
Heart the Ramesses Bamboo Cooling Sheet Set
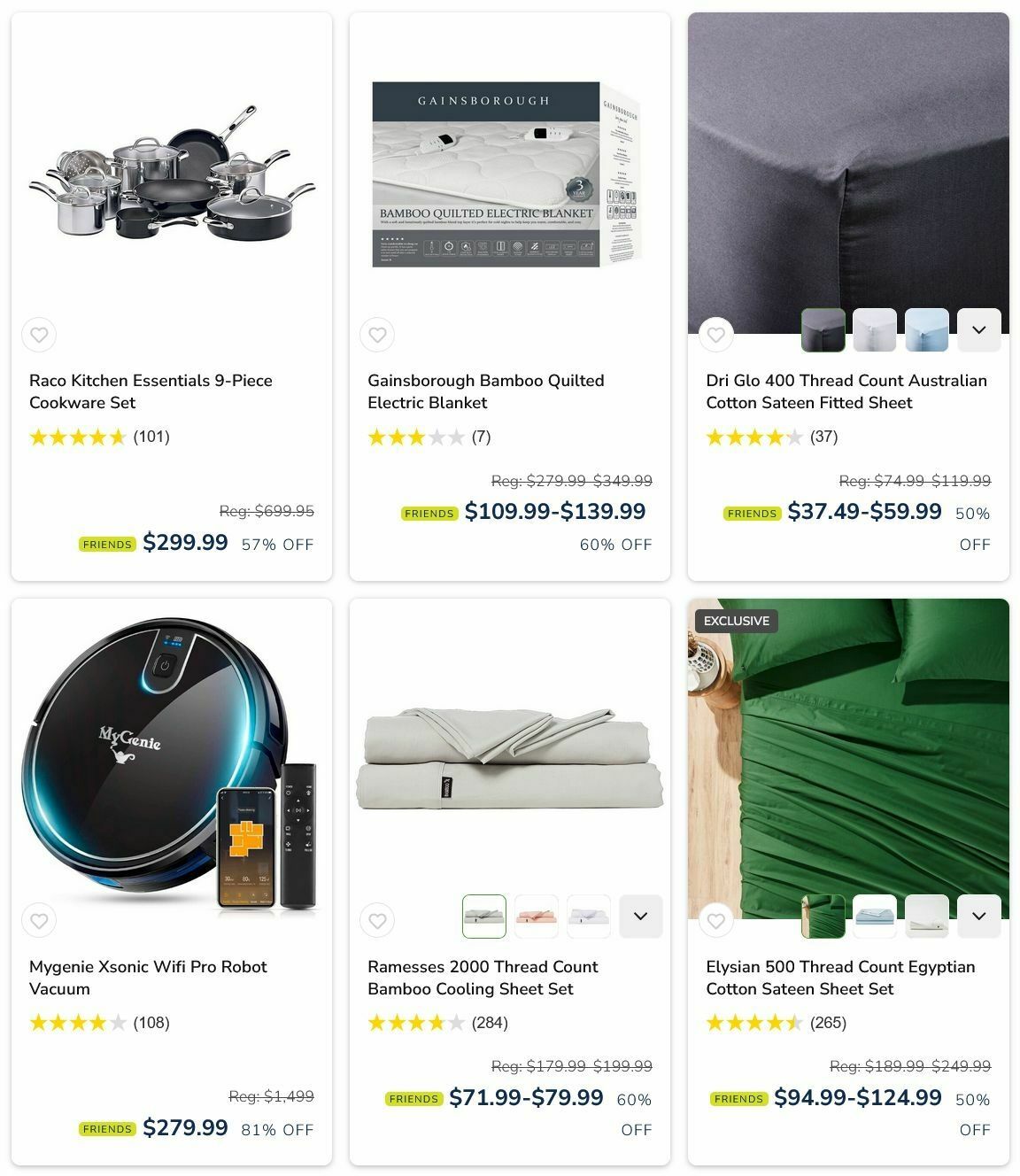377,921
